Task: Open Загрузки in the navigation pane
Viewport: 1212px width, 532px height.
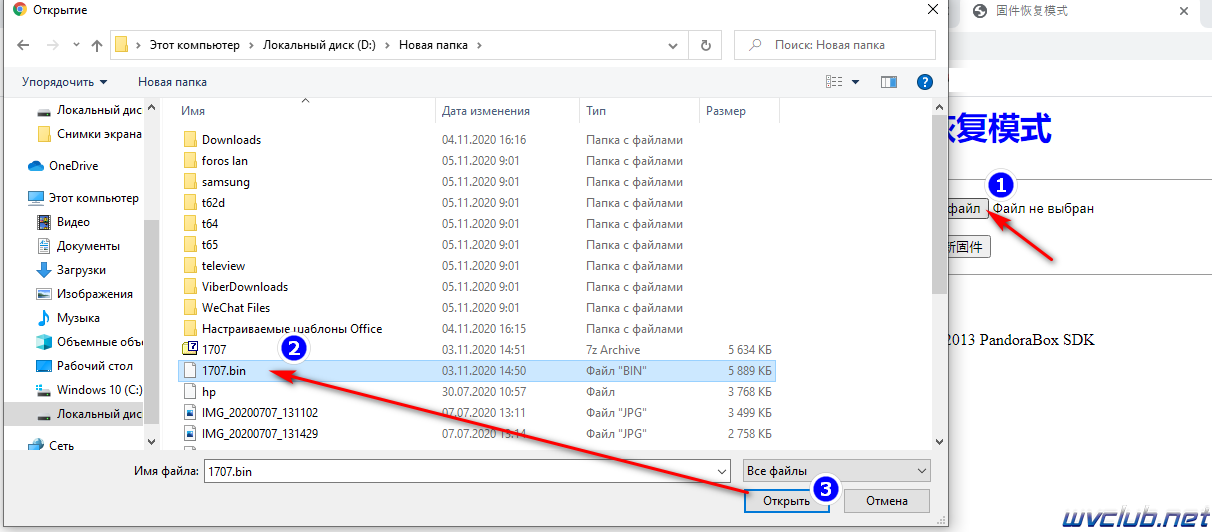Action: click(x=81, y=270)
